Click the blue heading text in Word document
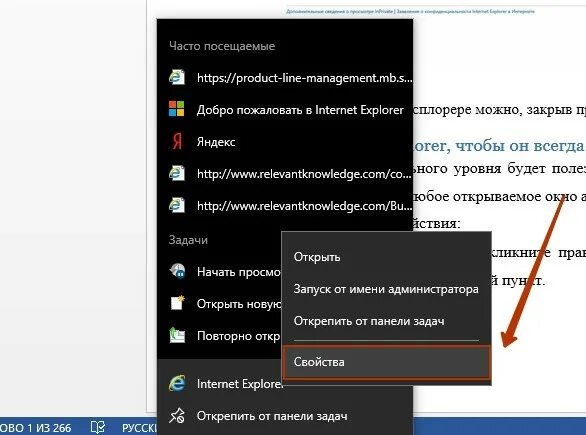Viewport: 586px width, 435px height. pos(499,146)
